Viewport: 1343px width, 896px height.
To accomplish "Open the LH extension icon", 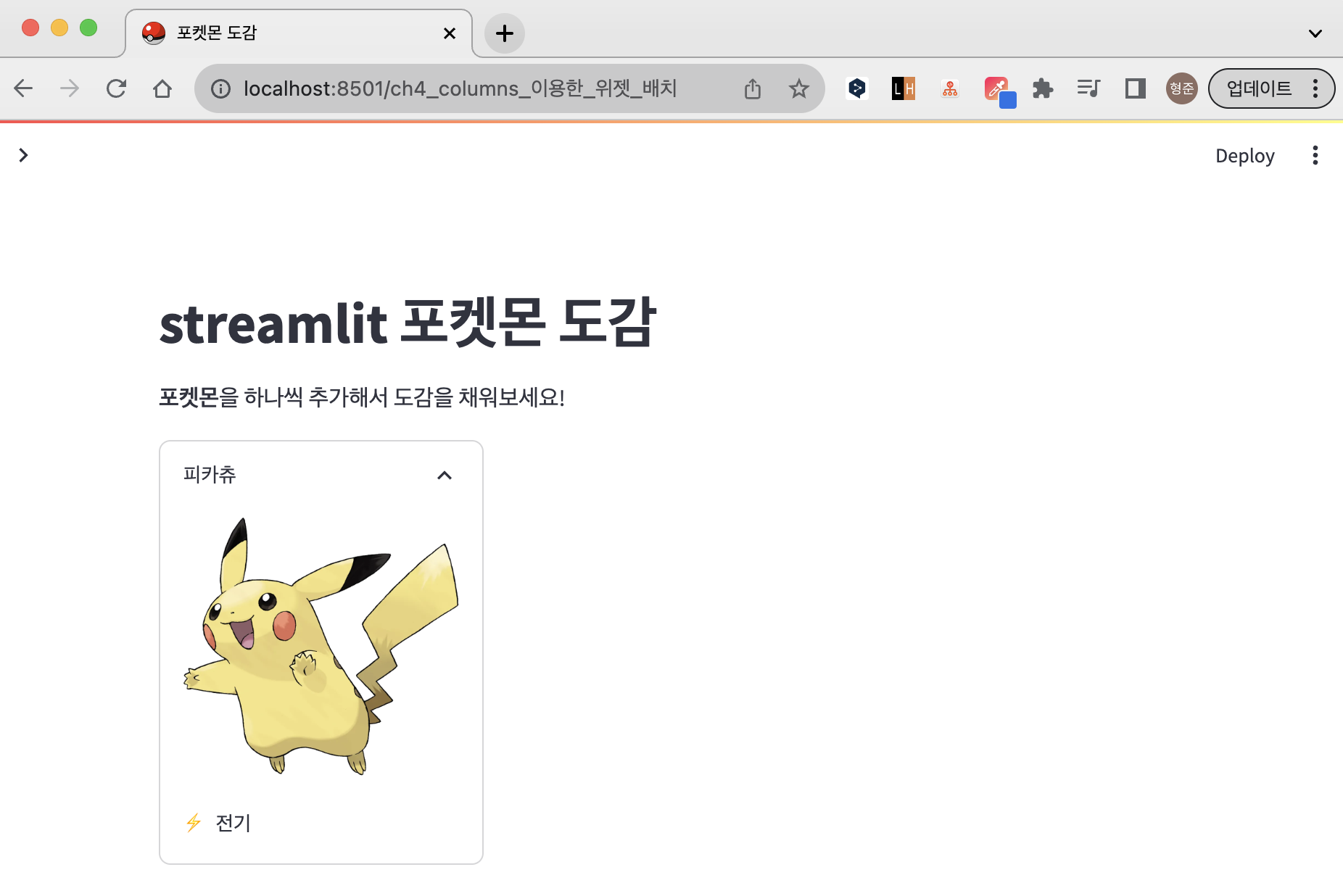I will [x=904, y=88].
